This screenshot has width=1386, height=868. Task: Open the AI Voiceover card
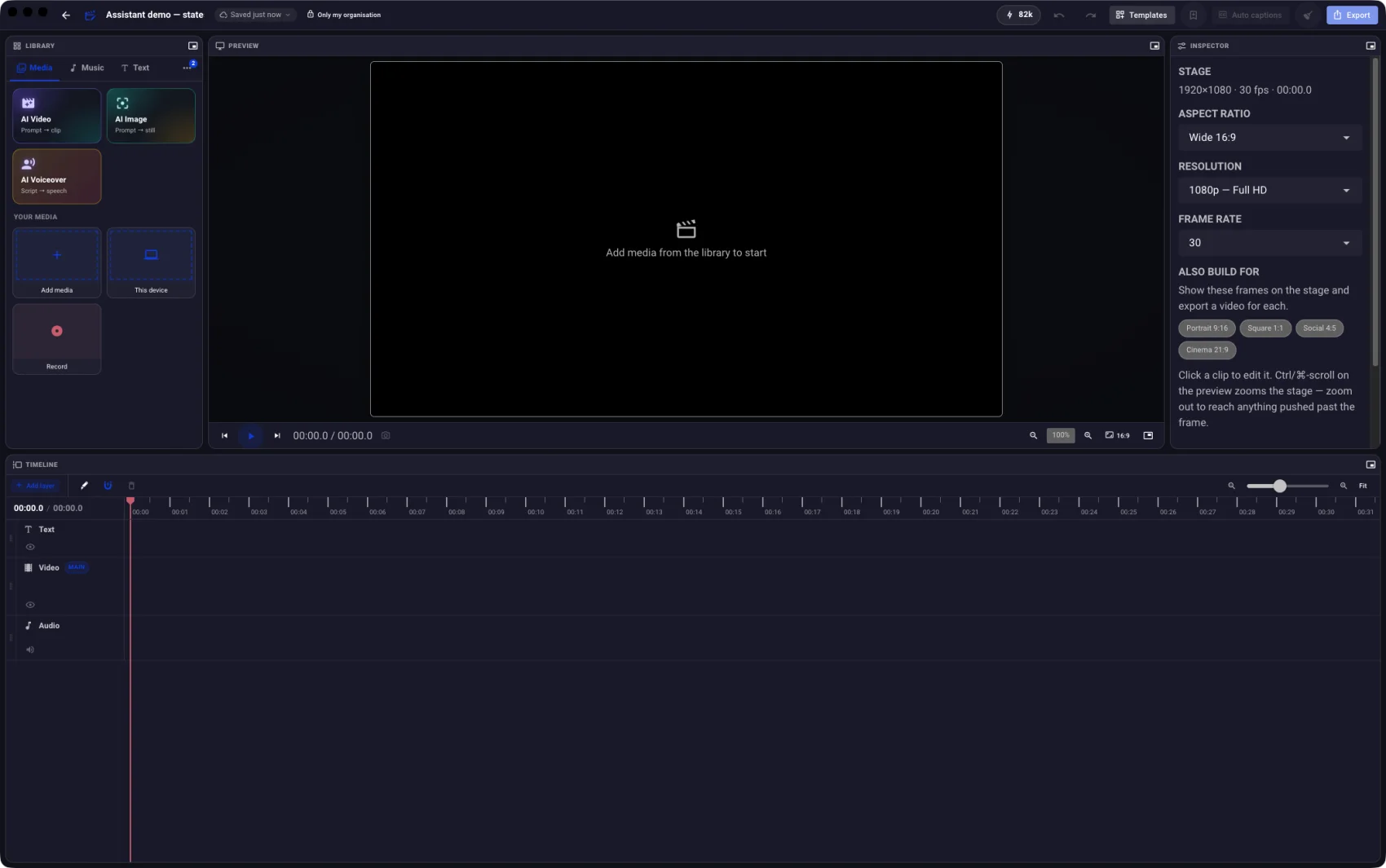pyautogui.click(x=57, y=176)
